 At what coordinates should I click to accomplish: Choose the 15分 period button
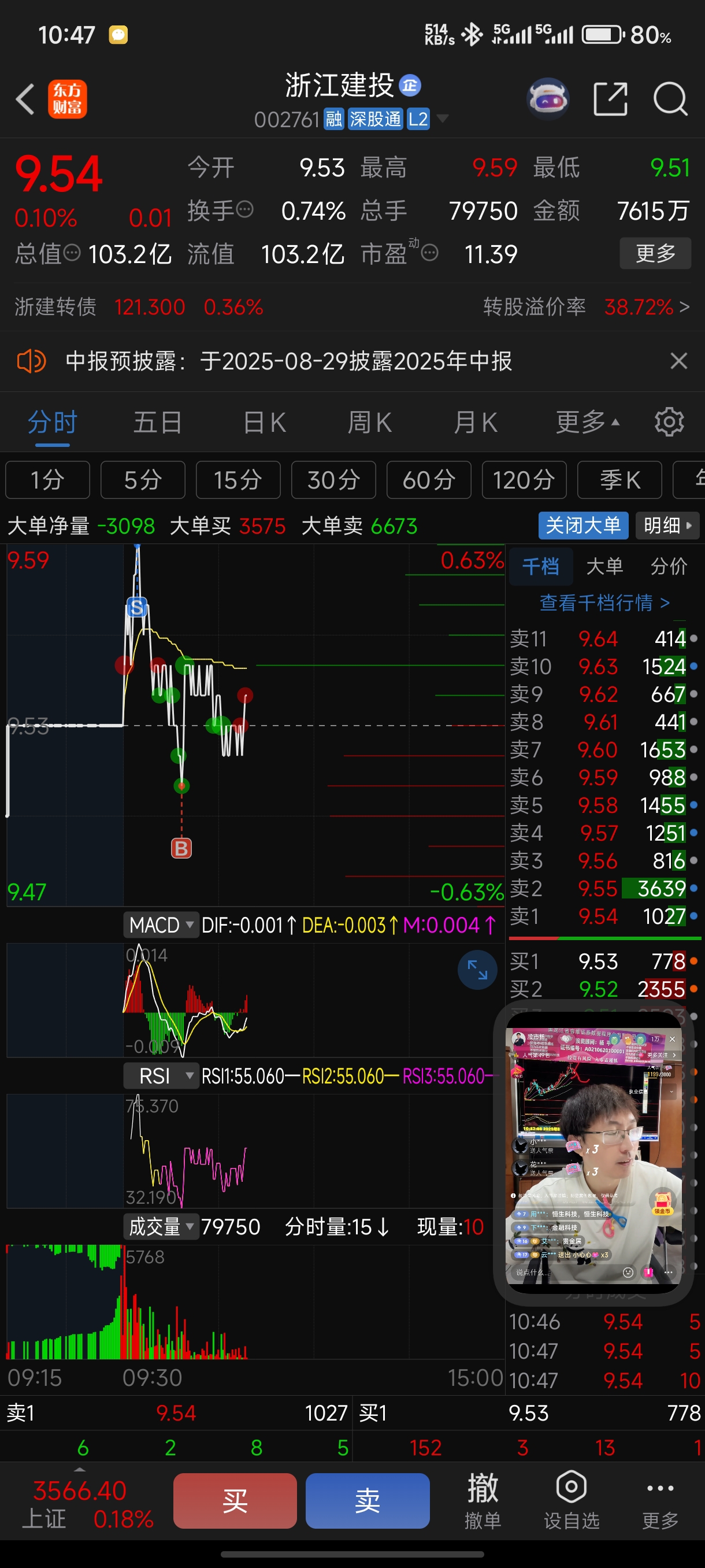pyautogui.click(x=238, y=480)
